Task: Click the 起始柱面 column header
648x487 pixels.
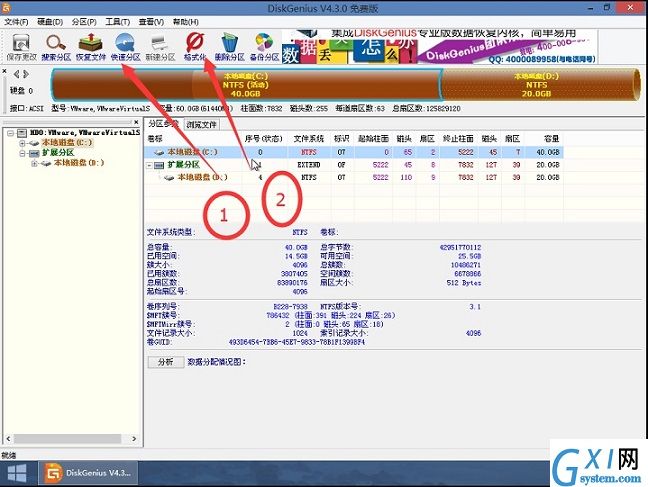Action: pyautogui.click(x=373, y=139)
